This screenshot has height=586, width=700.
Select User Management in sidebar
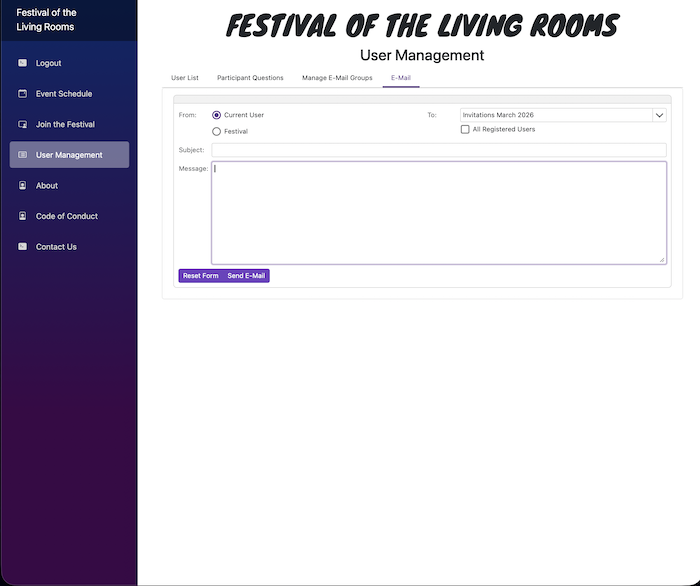[69, 155]
